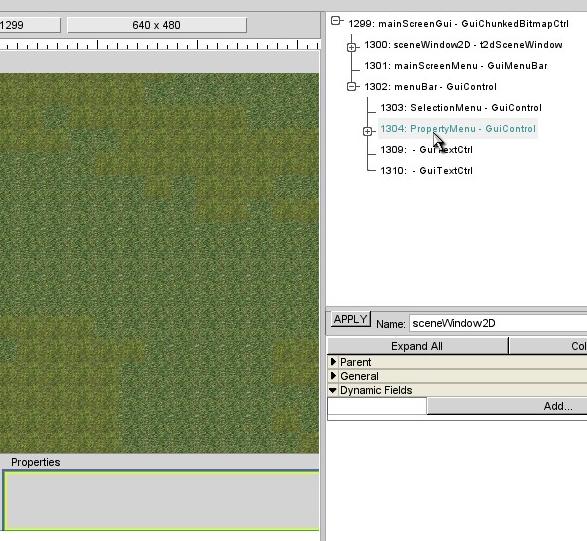Click the Add... dynamic field button

tap(507, 406)
